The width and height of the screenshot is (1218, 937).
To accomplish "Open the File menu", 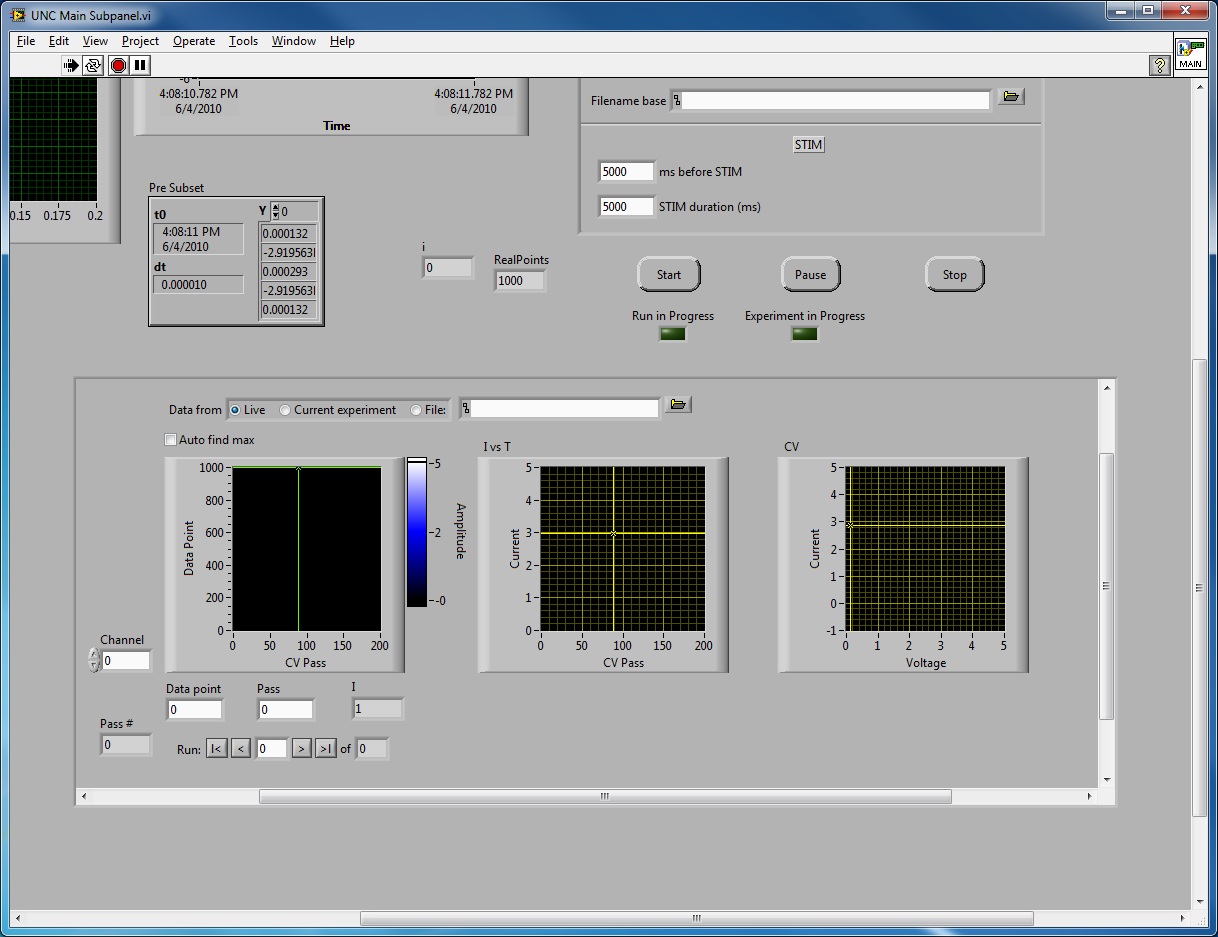I will (26, 41).
